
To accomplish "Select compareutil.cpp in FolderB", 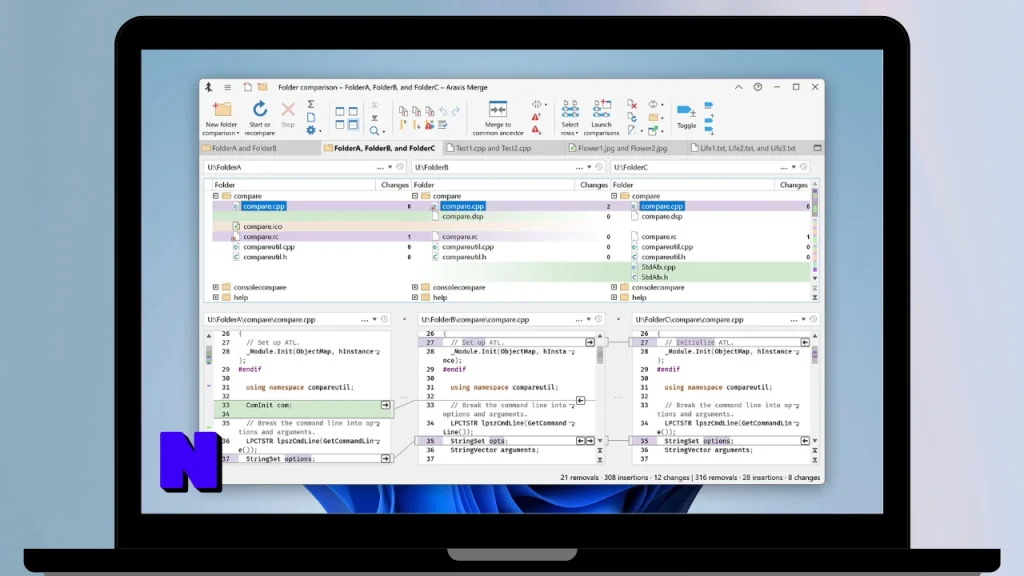I will click(468, 247).
